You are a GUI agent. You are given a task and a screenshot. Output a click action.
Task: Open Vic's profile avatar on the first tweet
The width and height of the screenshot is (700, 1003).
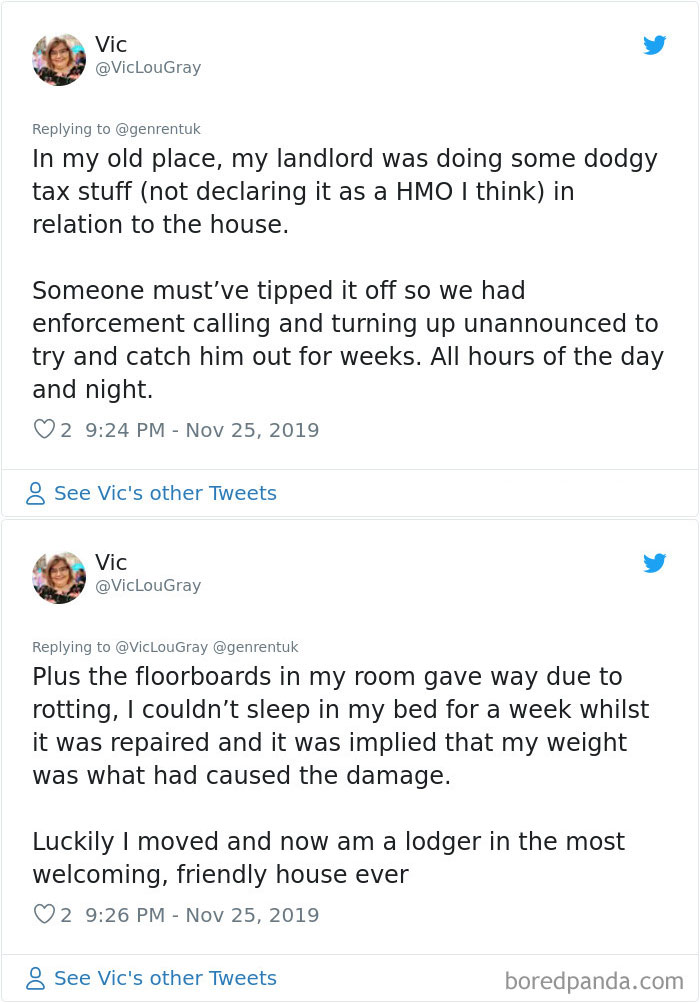click(x=58, y=59)
